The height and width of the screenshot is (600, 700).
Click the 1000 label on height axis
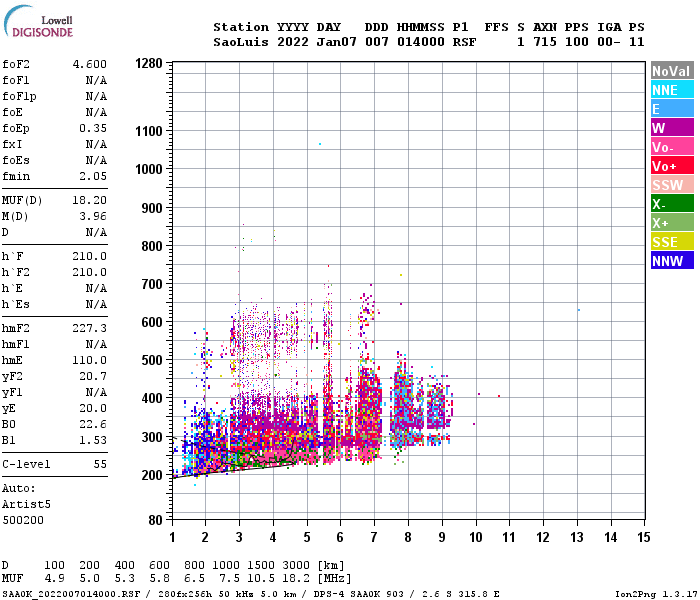pyautogui.click(x=149, y=169)
